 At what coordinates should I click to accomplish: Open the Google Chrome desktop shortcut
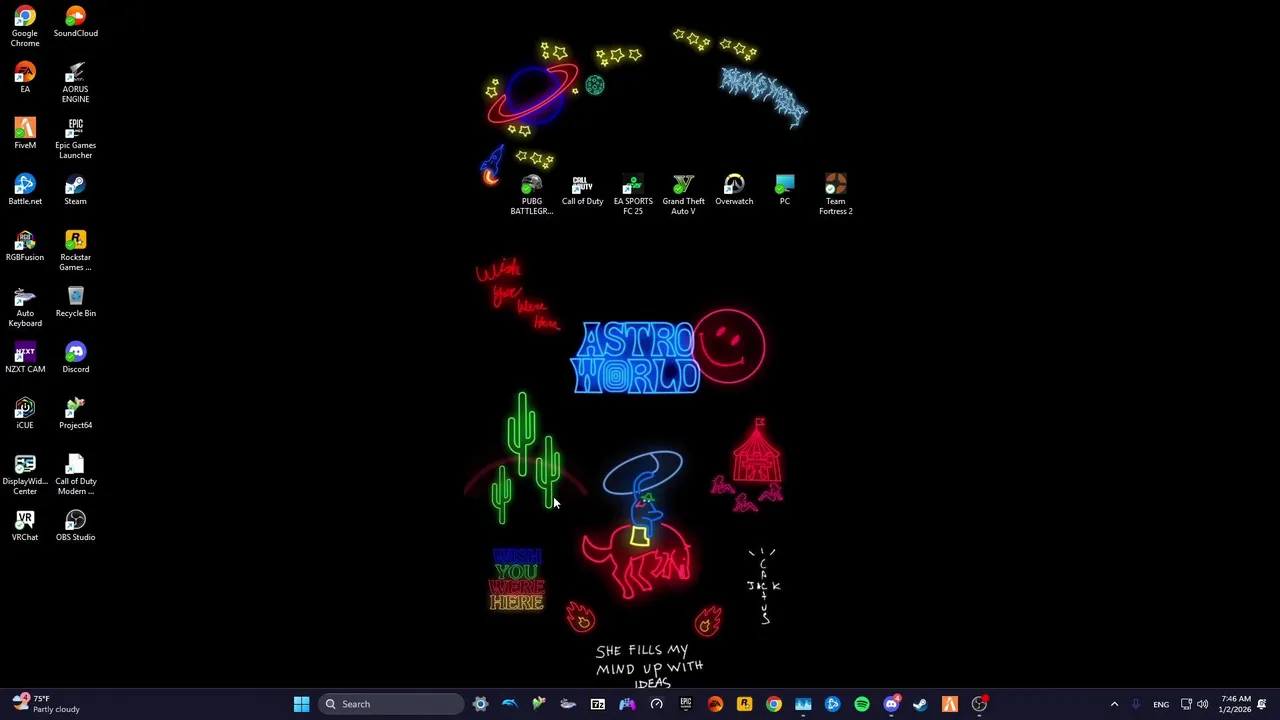click(25, 27)
